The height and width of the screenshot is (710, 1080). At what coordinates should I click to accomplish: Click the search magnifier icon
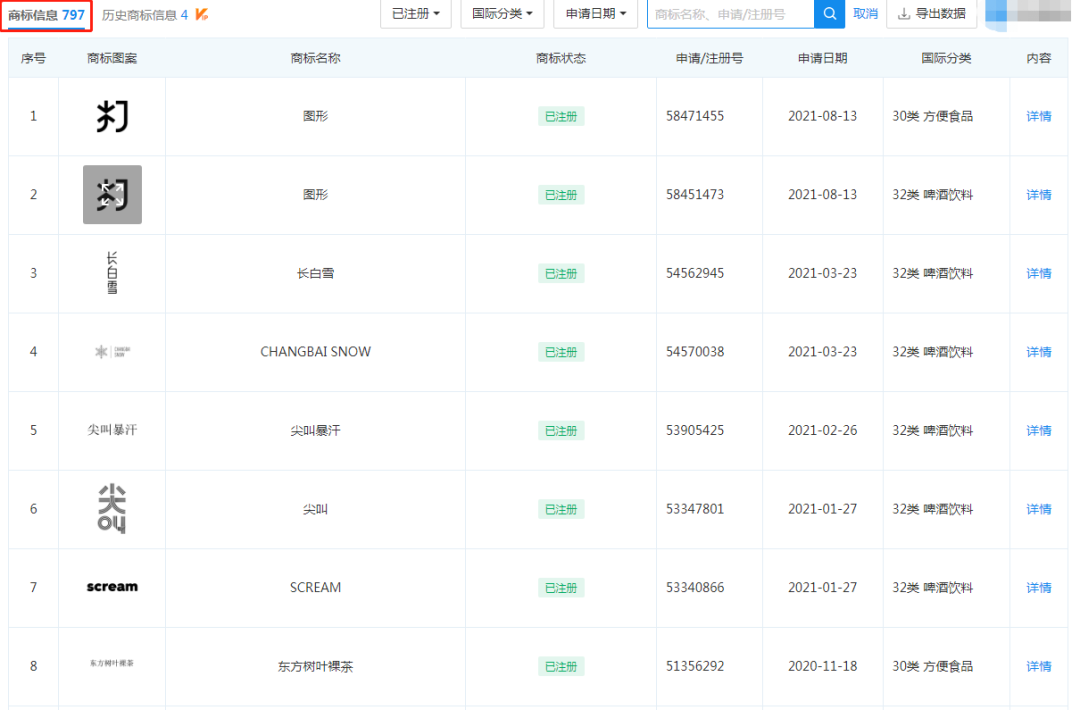[829, 14]
